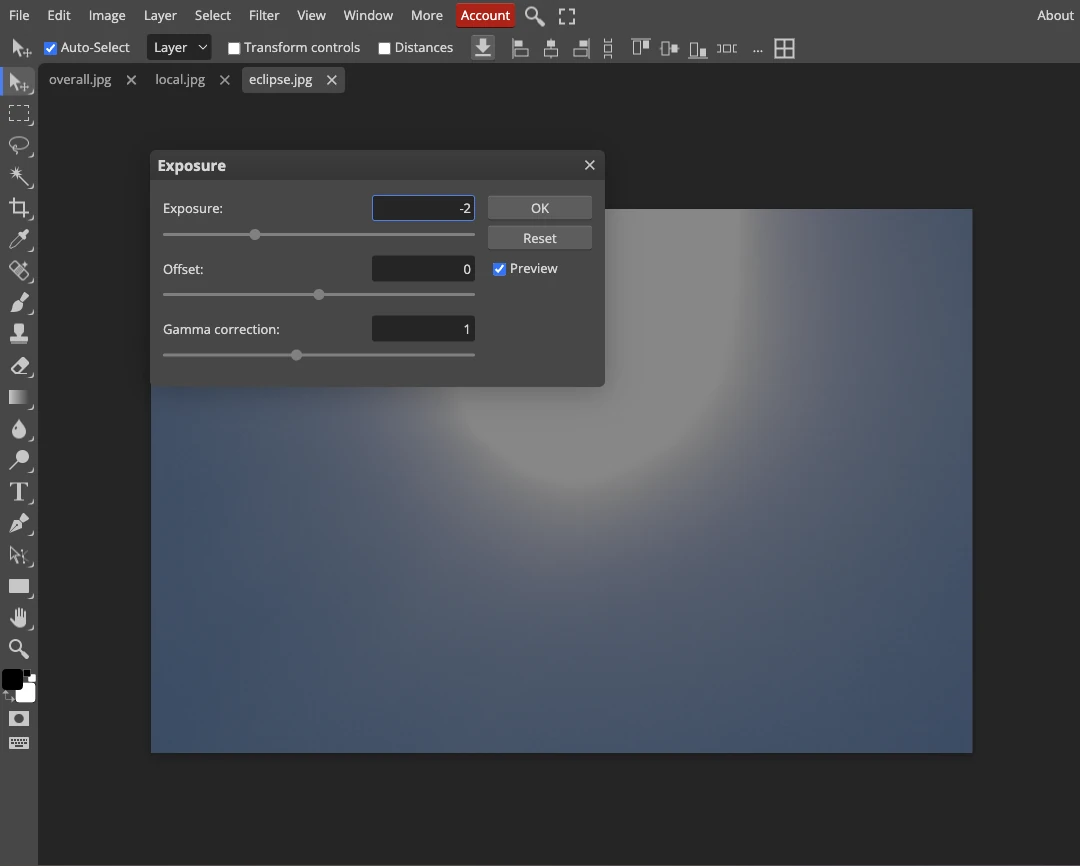Switch to the local.jpg tab
The height and width of the screenshot is (866, 1080).
click(180, 80)
